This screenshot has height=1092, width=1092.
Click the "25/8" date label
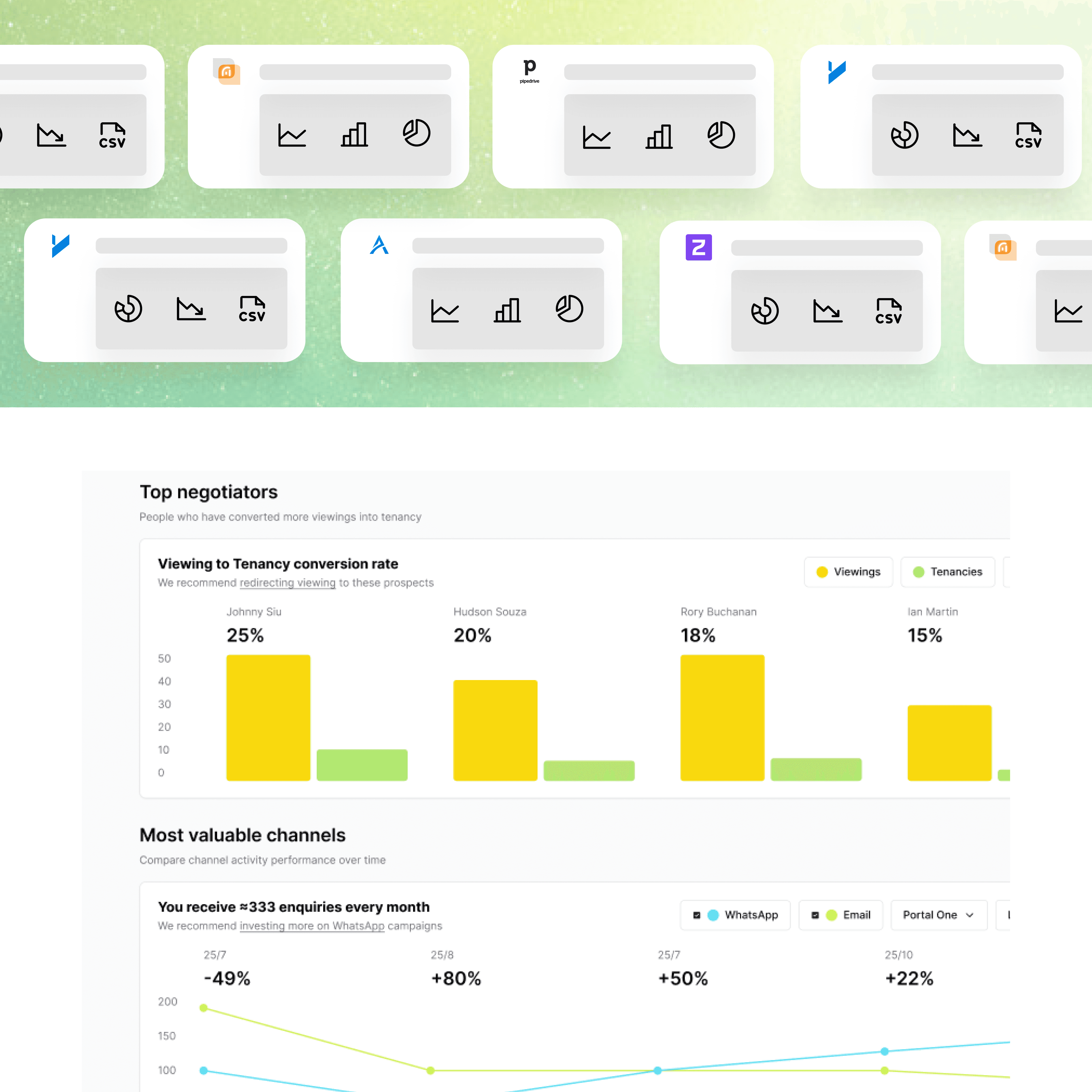point(443,955)
